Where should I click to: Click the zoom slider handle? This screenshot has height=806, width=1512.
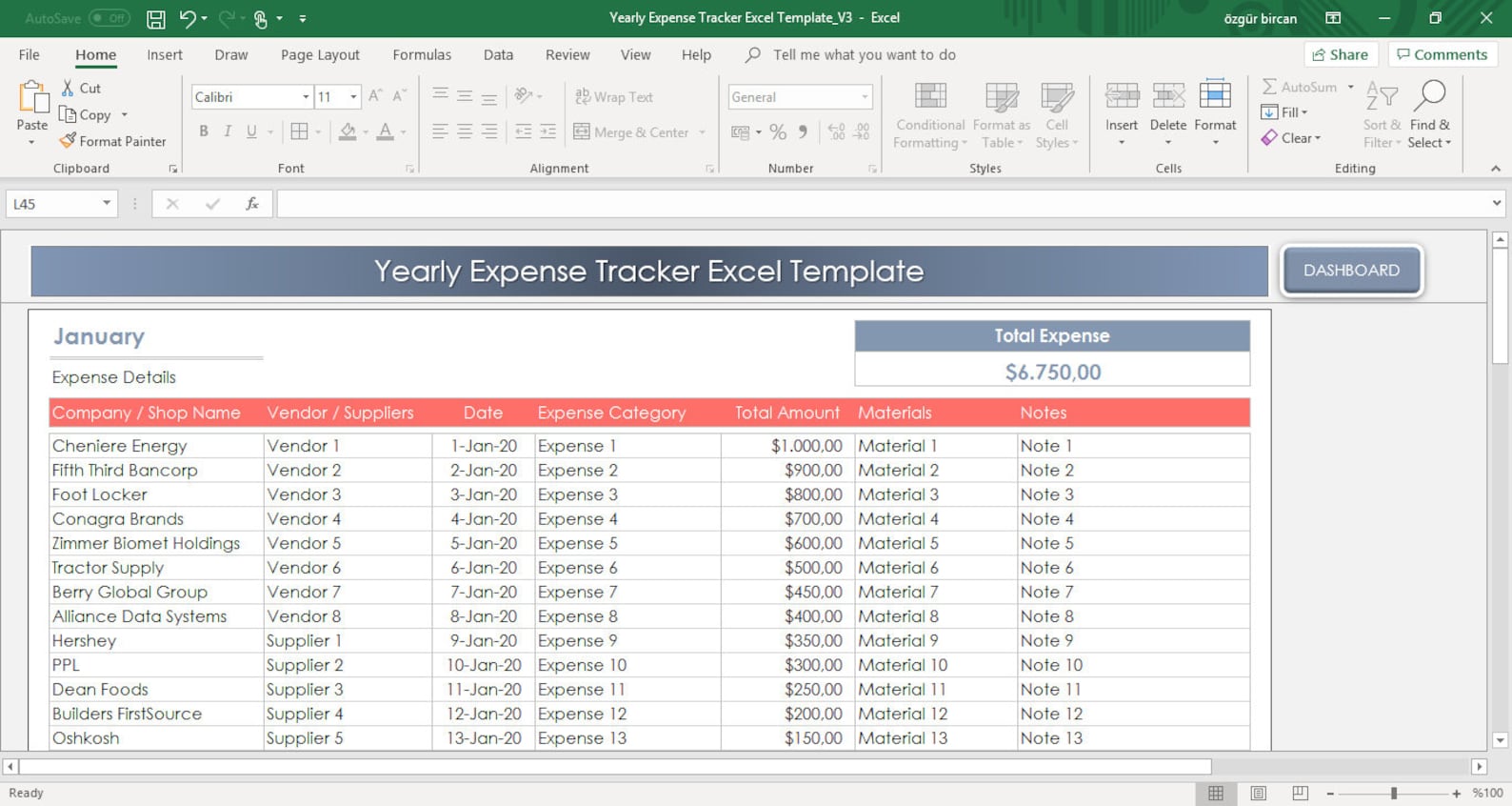(x=1394, y=793)
